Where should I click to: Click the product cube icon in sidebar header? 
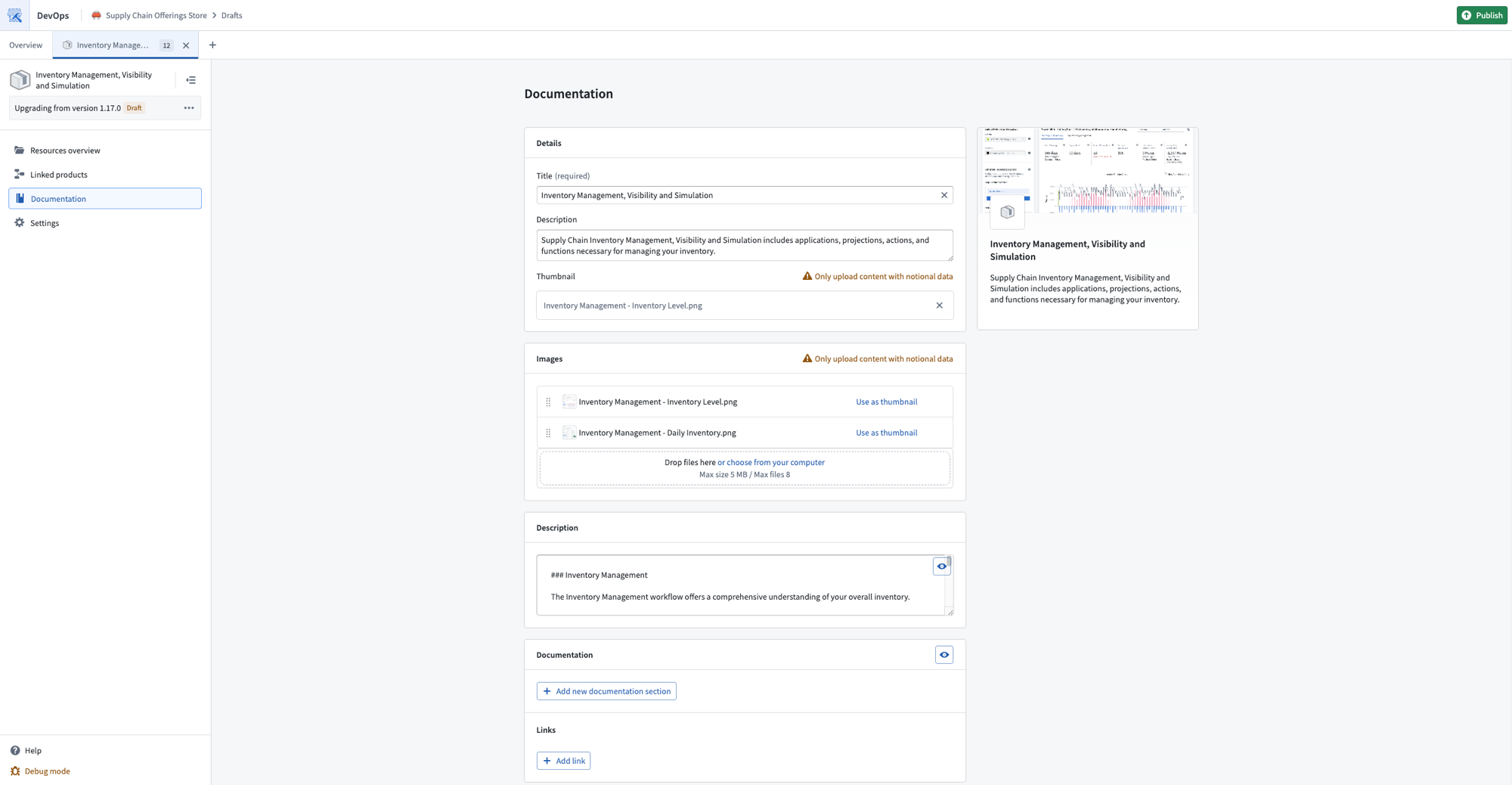coord(20,80)
